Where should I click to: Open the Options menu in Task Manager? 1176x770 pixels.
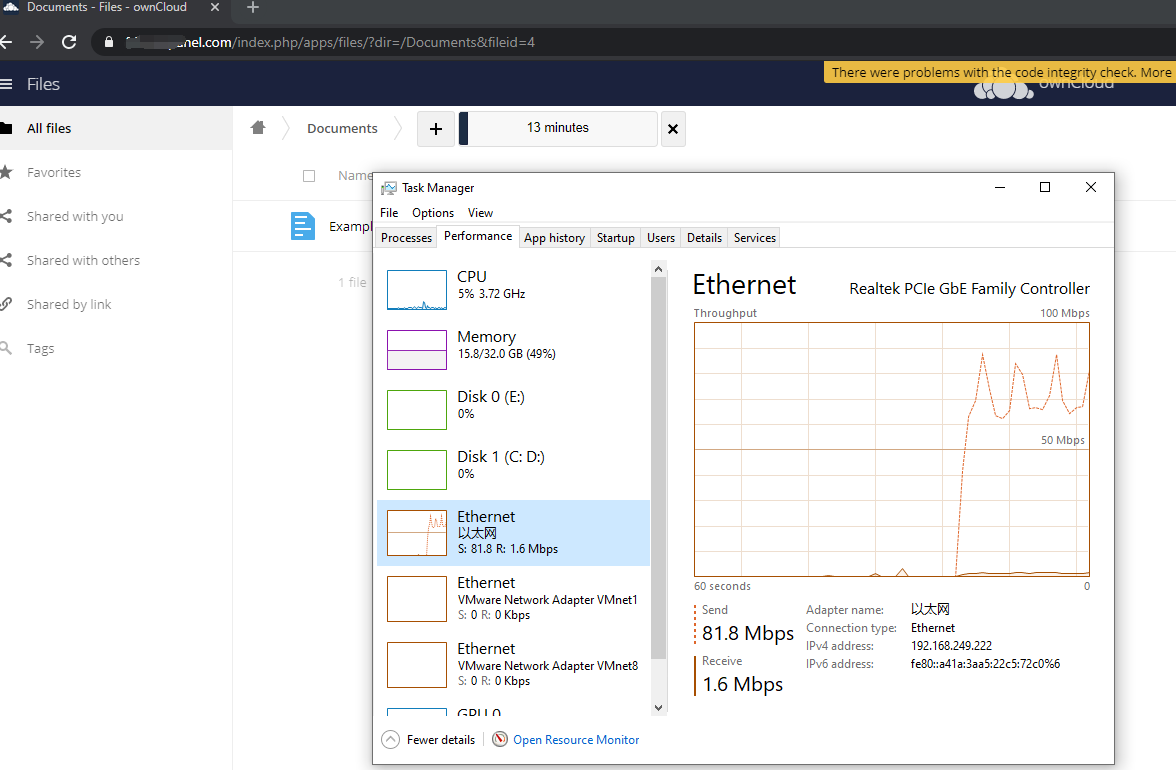433,213
